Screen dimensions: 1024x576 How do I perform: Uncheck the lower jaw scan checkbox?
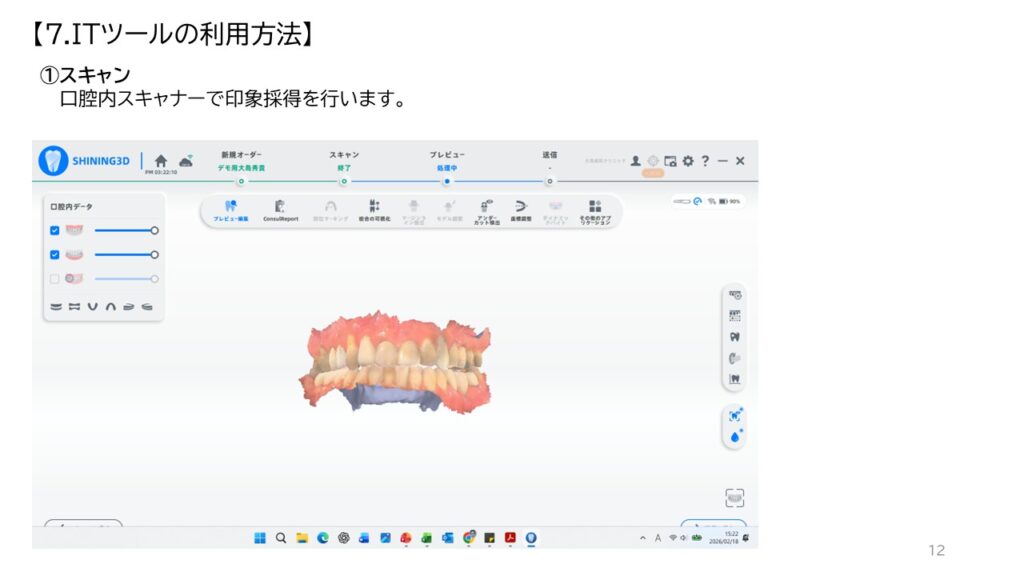tap(55, 255)
